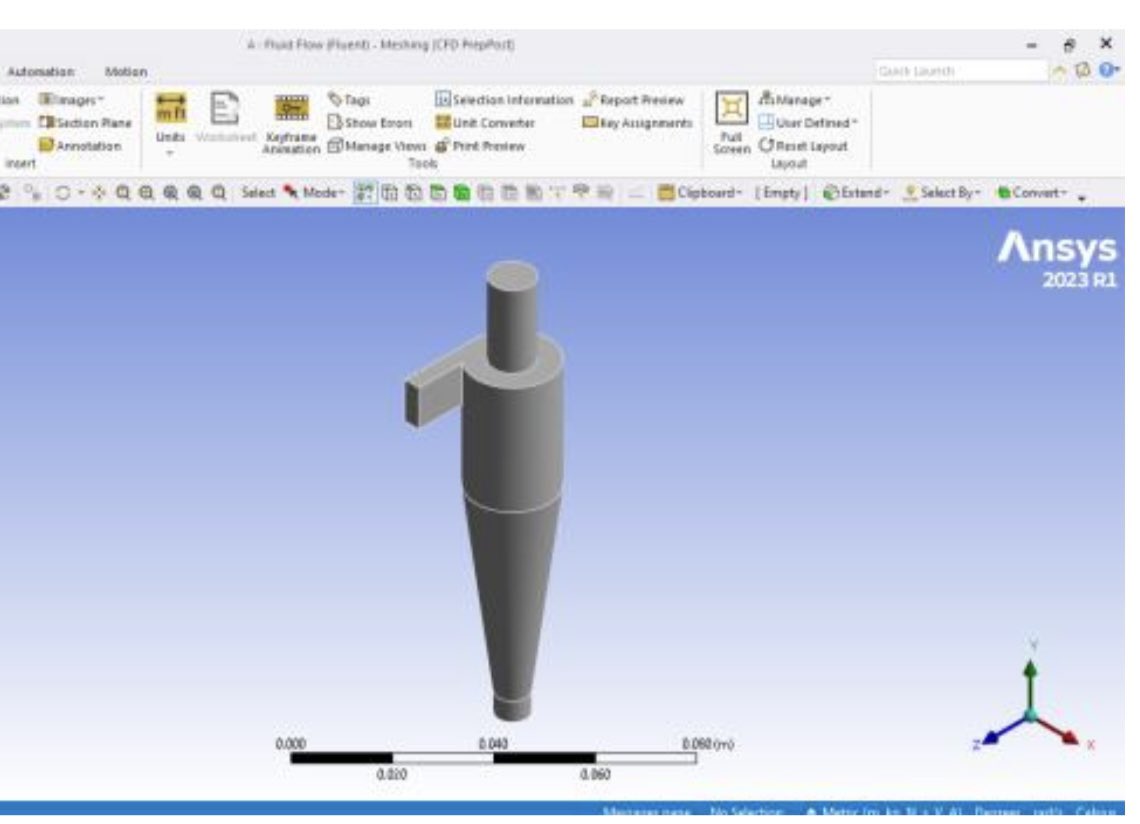Insert an Annotation from the ribbon
The width and height of the screenshot is (1140, 824).
click(80, 145)
